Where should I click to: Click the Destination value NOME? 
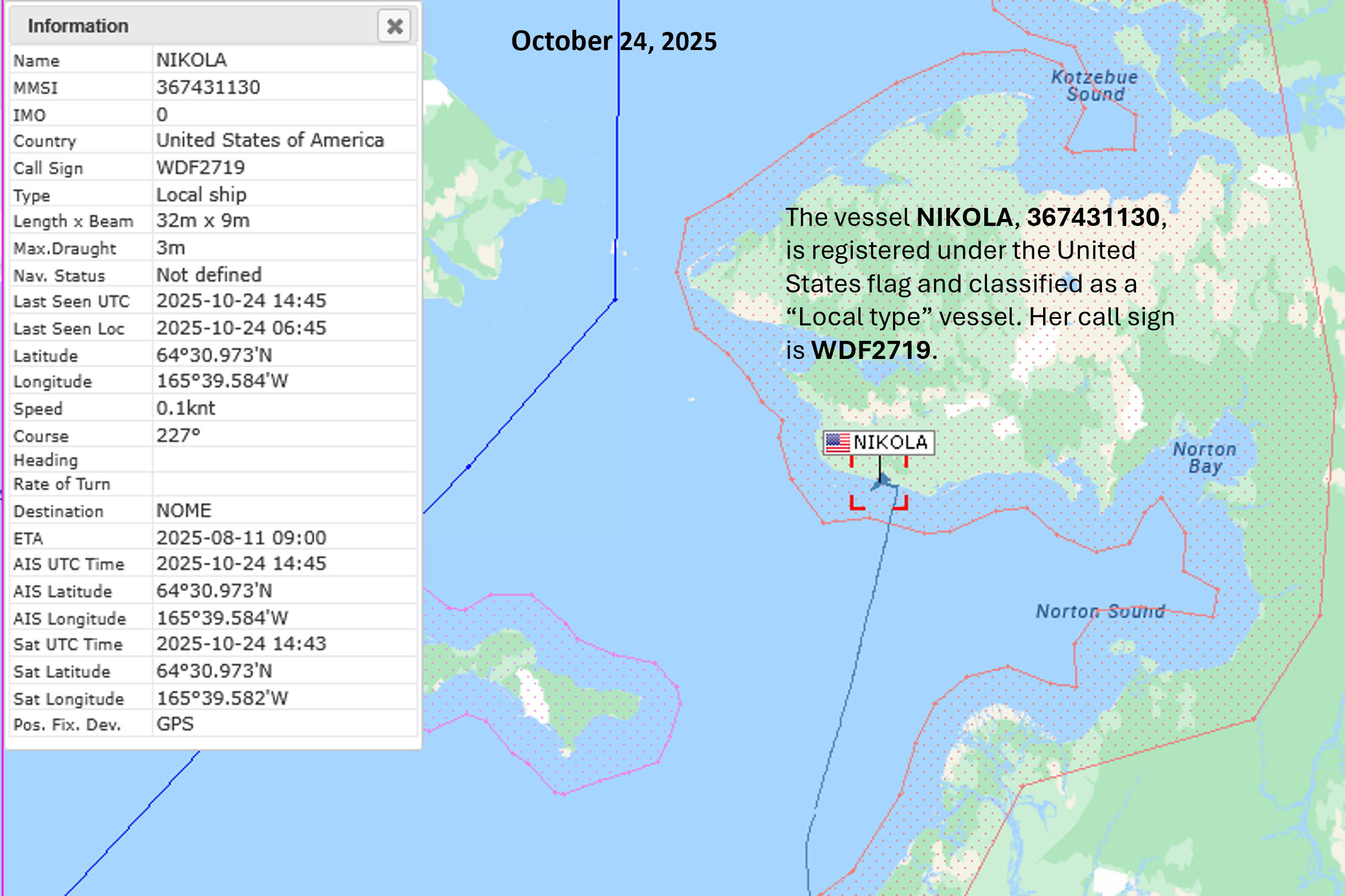(184, 510)
